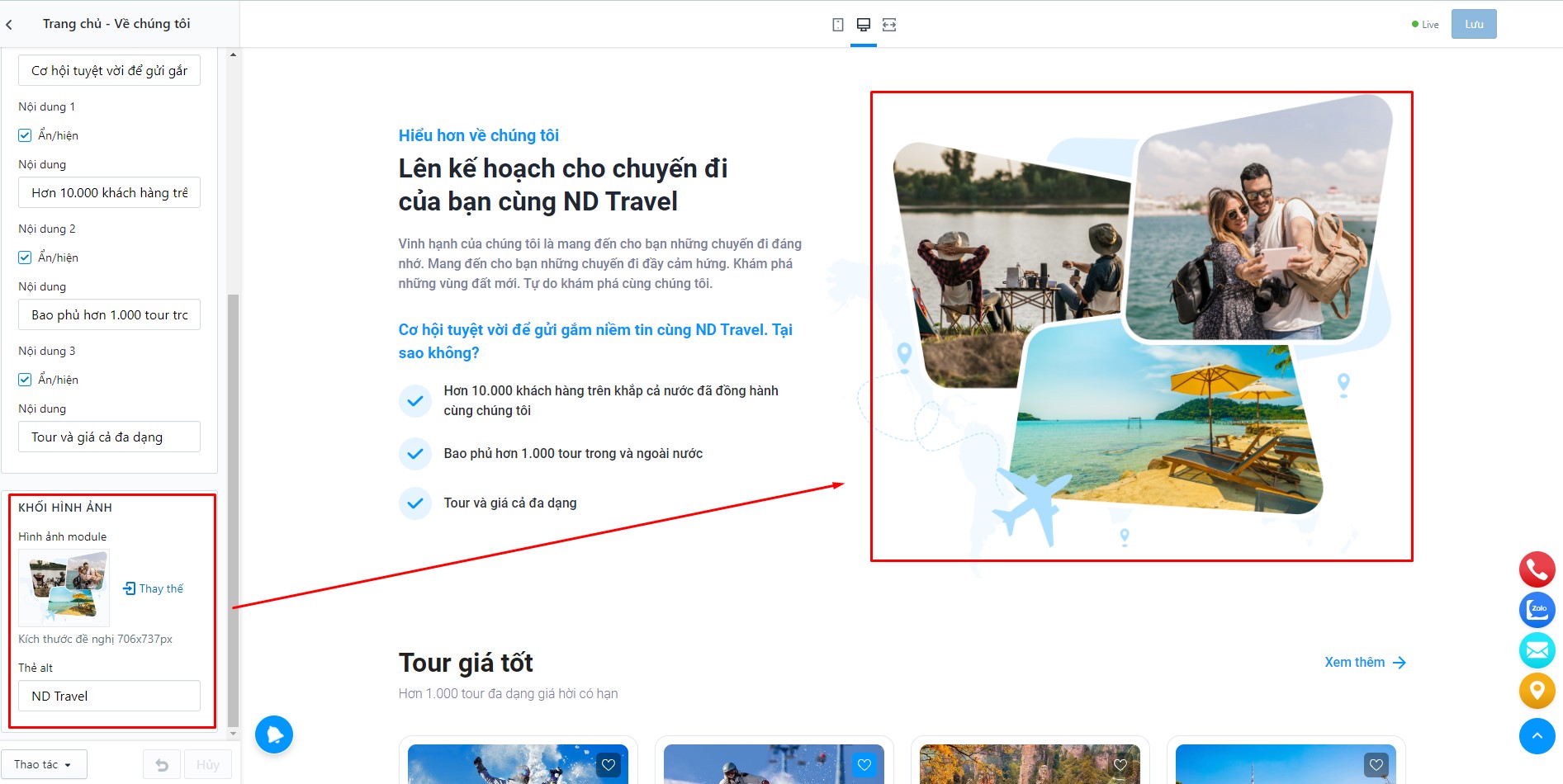
Task: Switch to mobile preview icon
Action: (x=838, y=25)
